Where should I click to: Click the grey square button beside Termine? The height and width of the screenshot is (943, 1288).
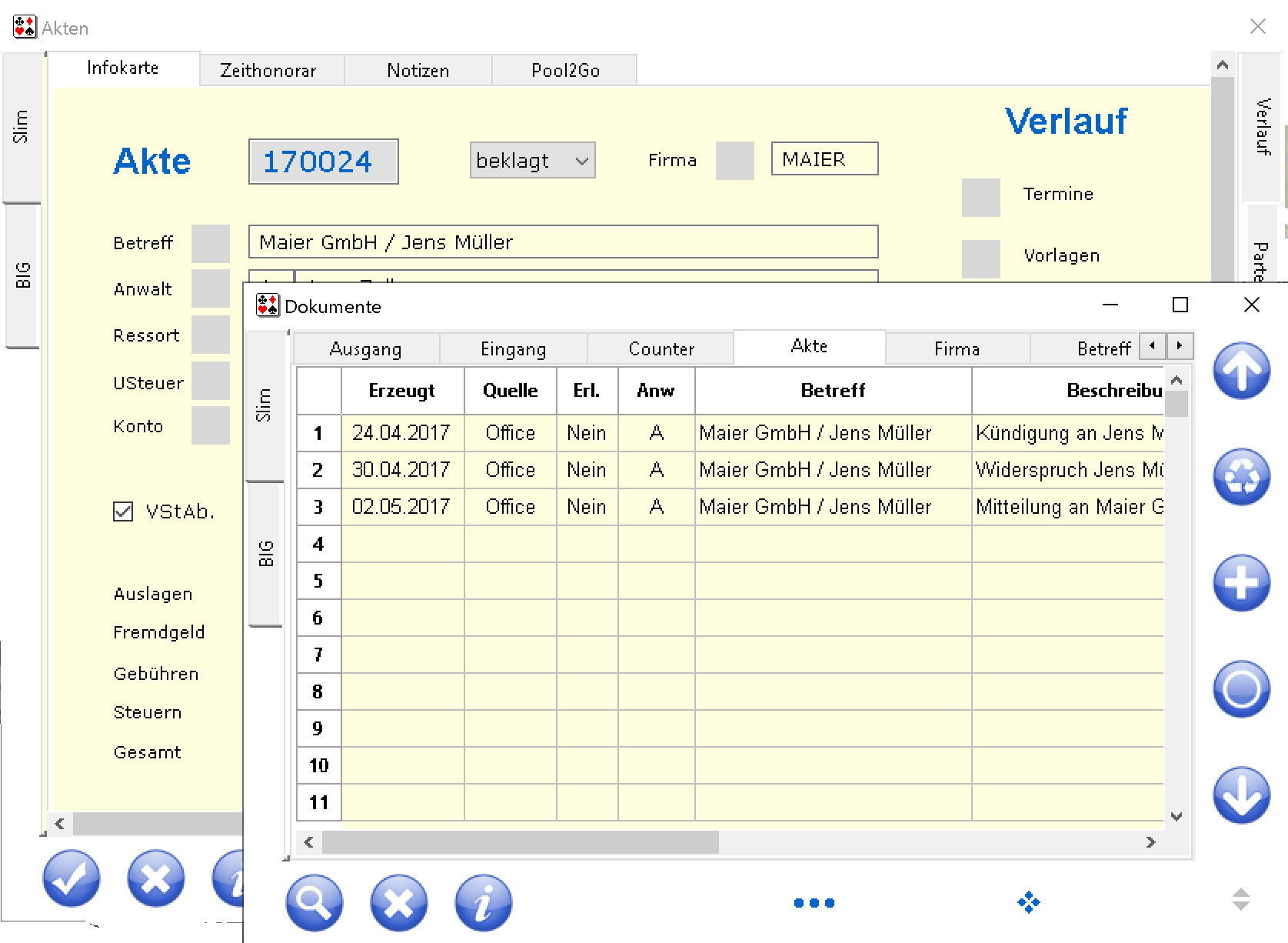pos(980,198)
